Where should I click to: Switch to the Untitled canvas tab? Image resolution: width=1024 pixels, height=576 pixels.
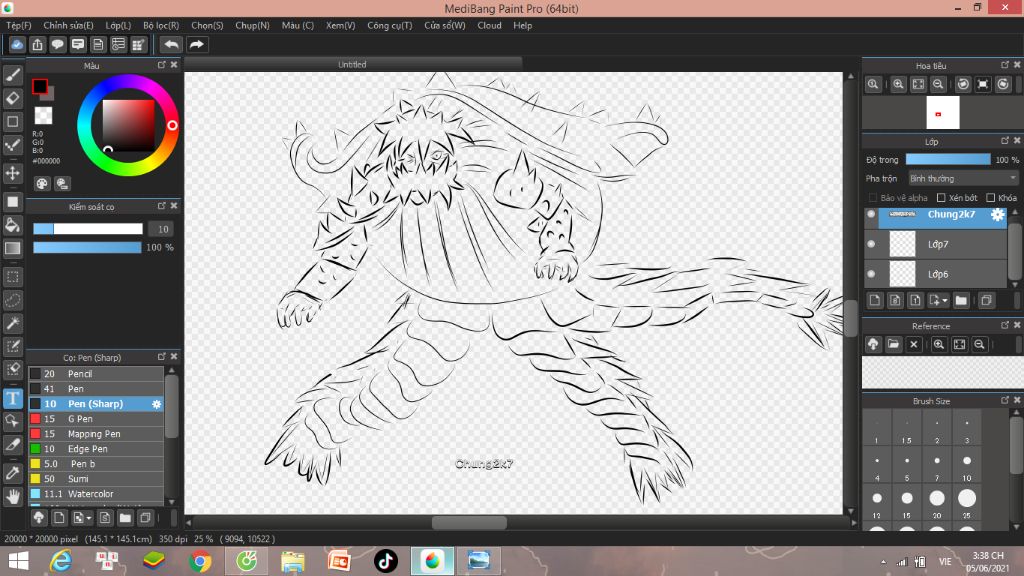tap(352, 64)
